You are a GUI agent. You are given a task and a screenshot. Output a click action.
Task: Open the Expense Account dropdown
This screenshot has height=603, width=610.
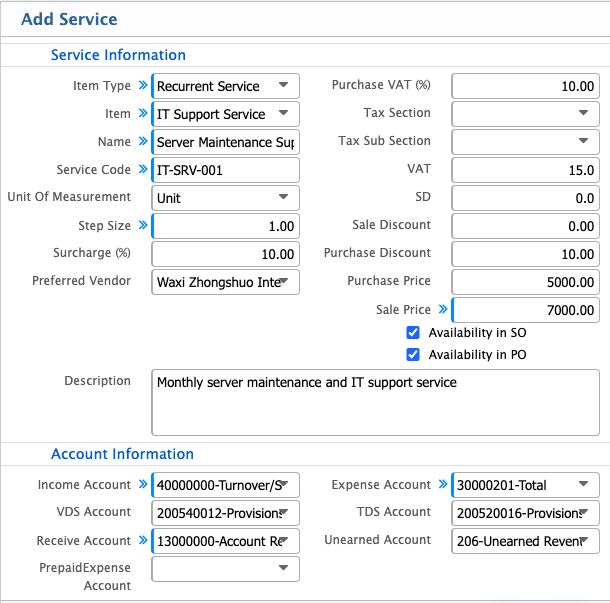pos(526,485)
